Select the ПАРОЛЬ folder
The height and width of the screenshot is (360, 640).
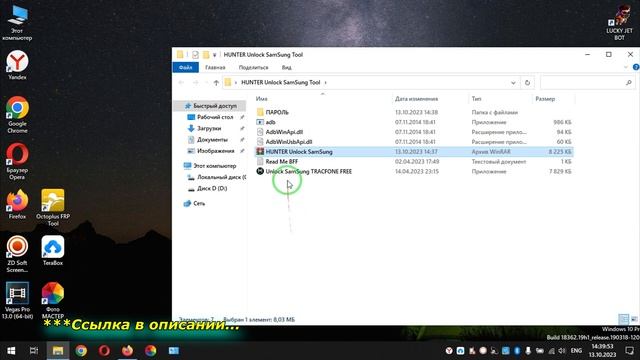pyautogui.click(x=414, y=112)
